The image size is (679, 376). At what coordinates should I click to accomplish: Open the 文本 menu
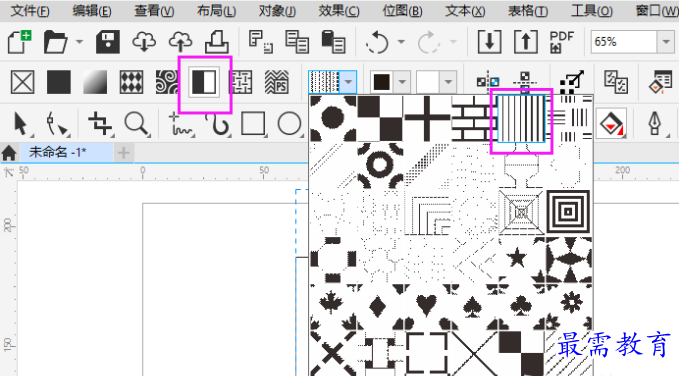(465, 10)
